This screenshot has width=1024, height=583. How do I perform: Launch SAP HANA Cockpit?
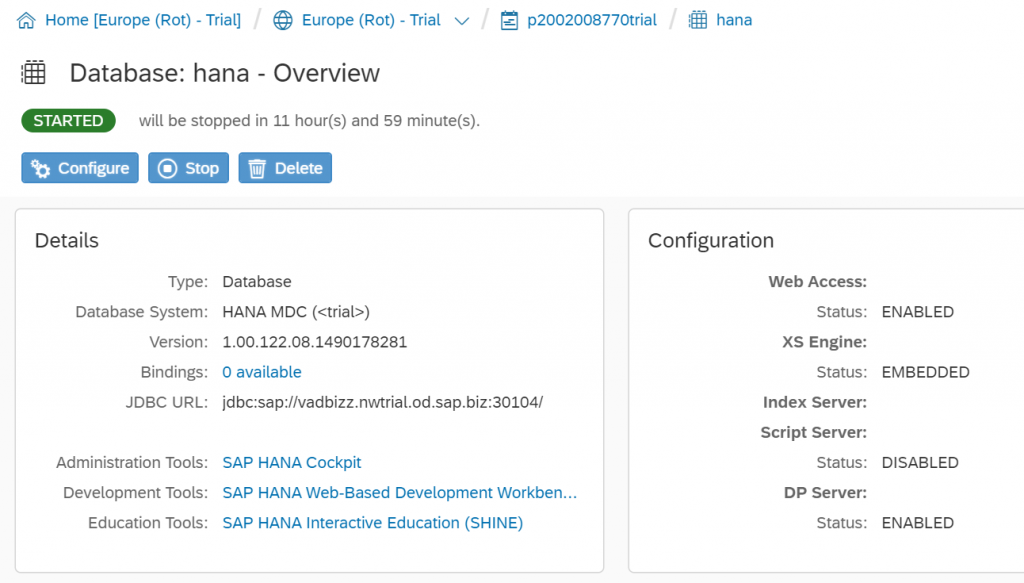(x=292, y=462)
